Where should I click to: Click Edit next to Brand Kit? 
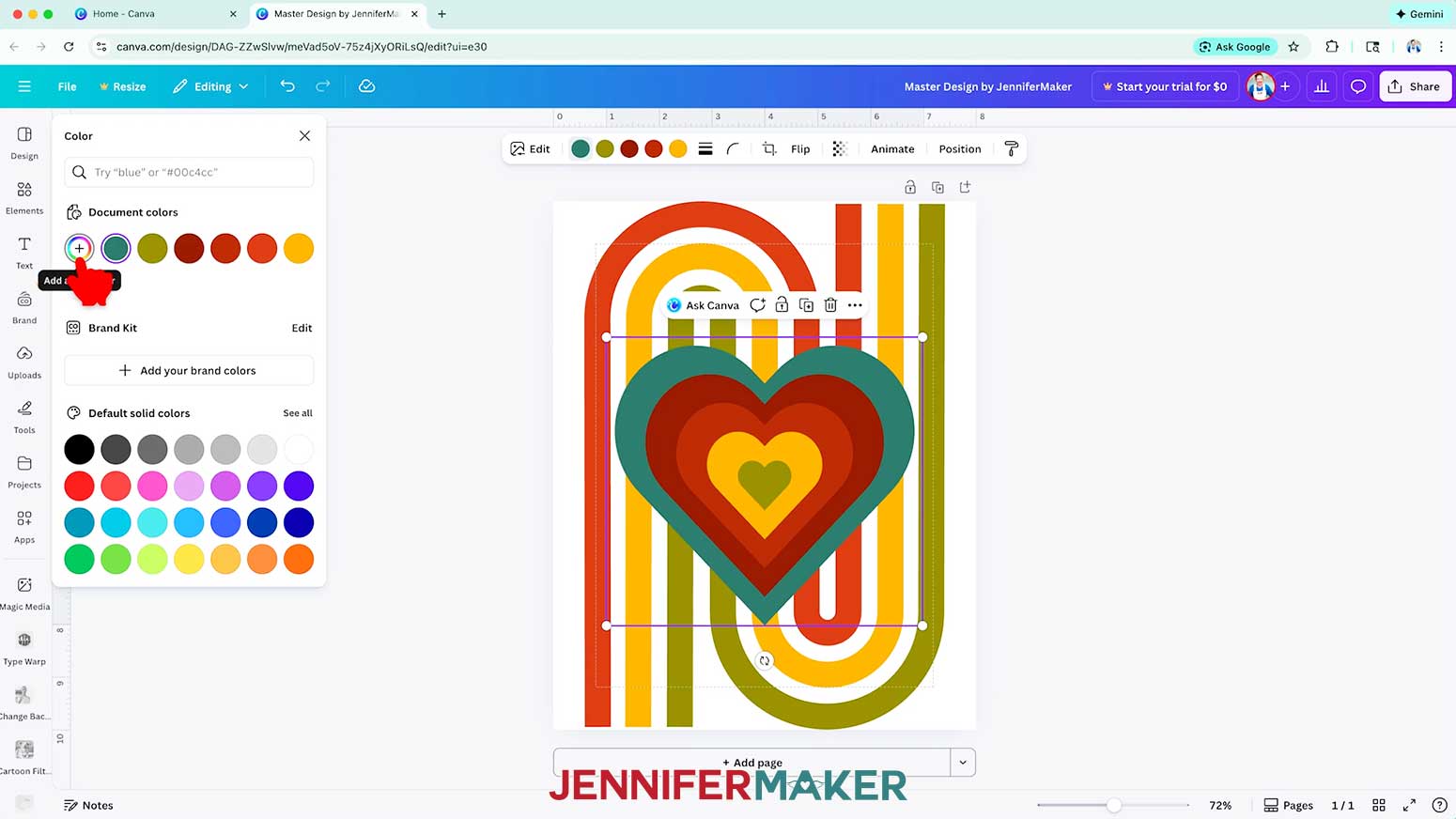[x=302, y=328]
